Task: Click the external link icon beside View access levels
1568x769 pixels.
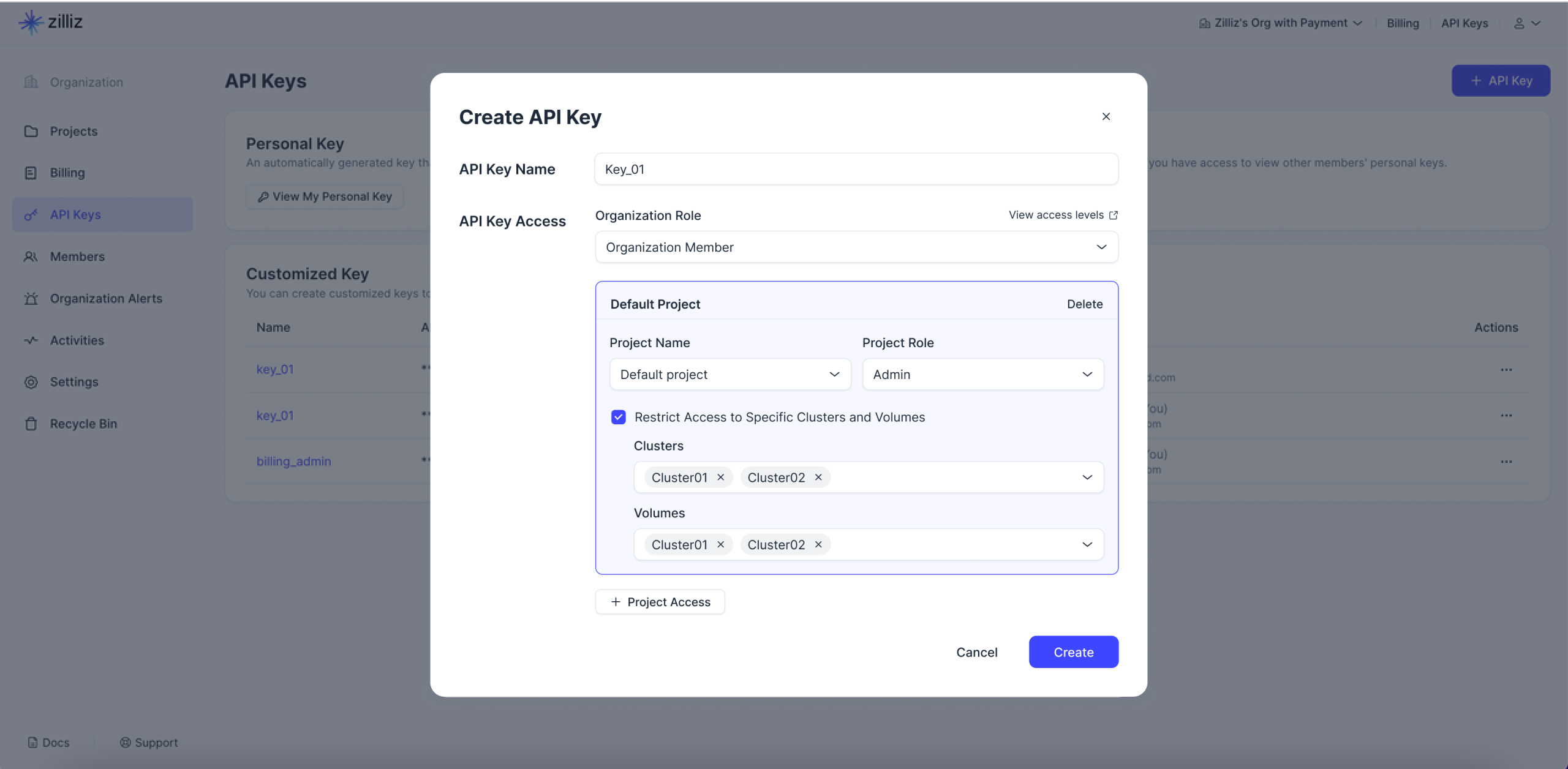Action: pos(1114,215)
